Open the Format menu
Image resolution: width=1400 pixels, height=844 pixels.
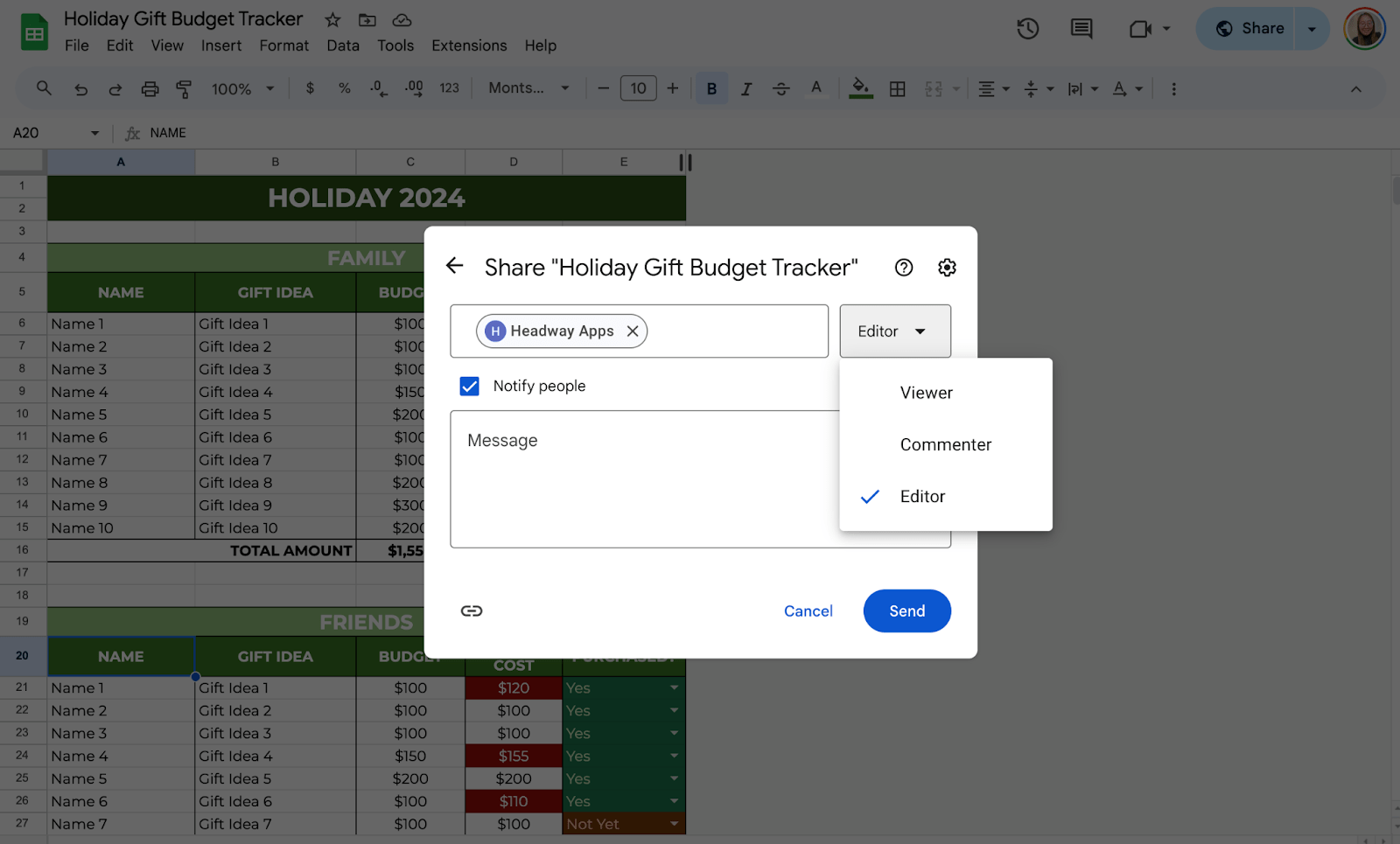coord(283,45)
